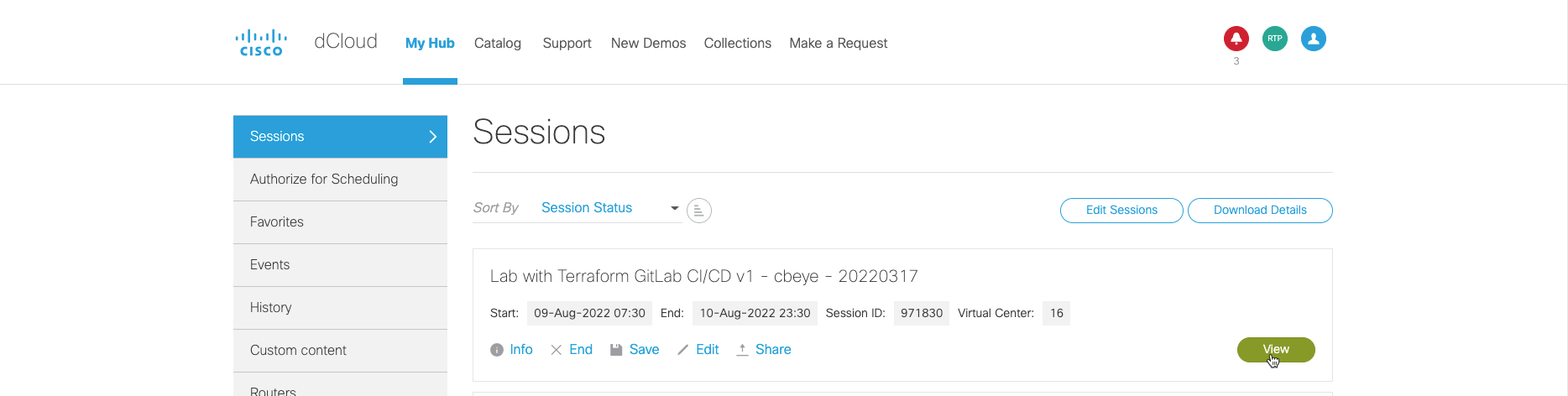
Task: Open the blue user profile icon
Action: coord(1314,39)
